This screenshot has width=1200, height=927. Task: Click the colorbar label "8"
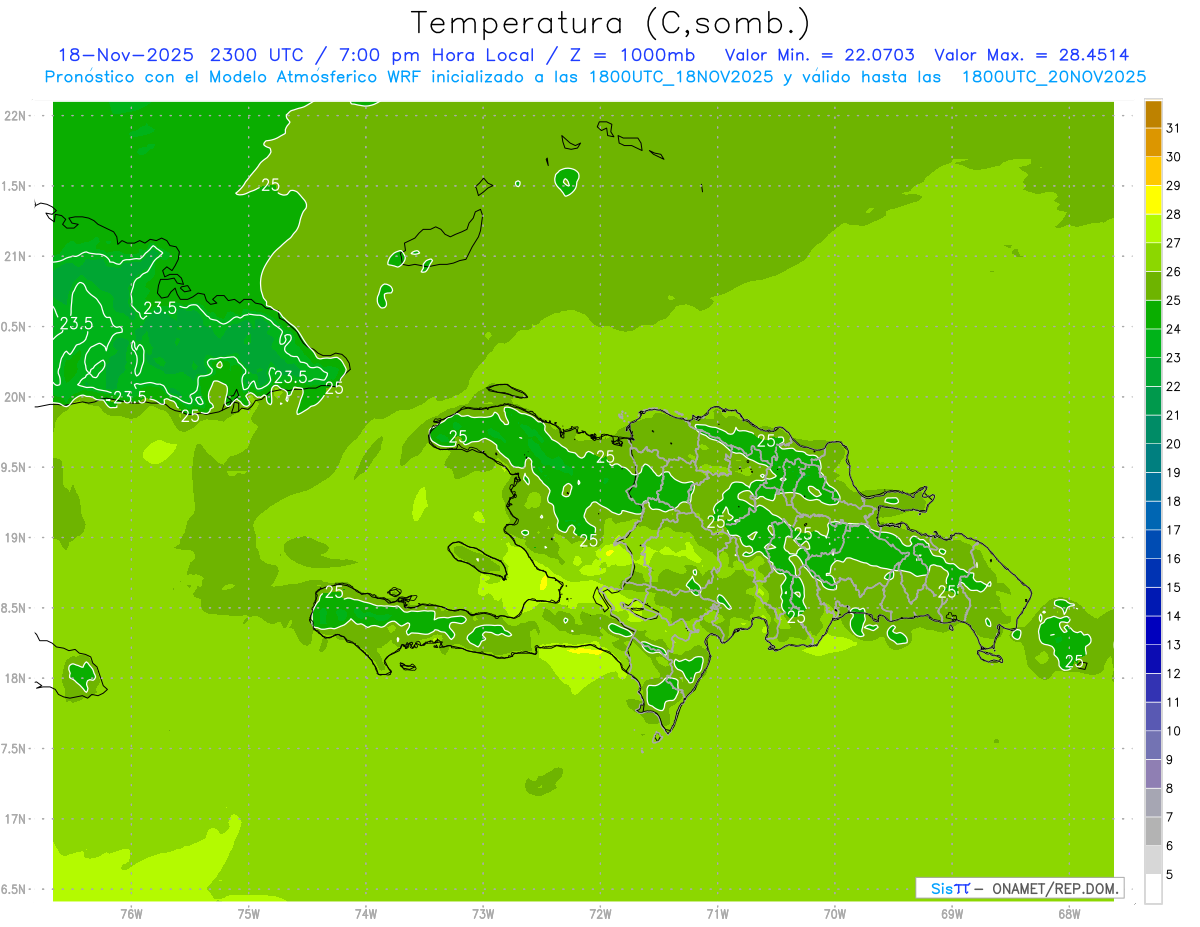(1169, 788)
